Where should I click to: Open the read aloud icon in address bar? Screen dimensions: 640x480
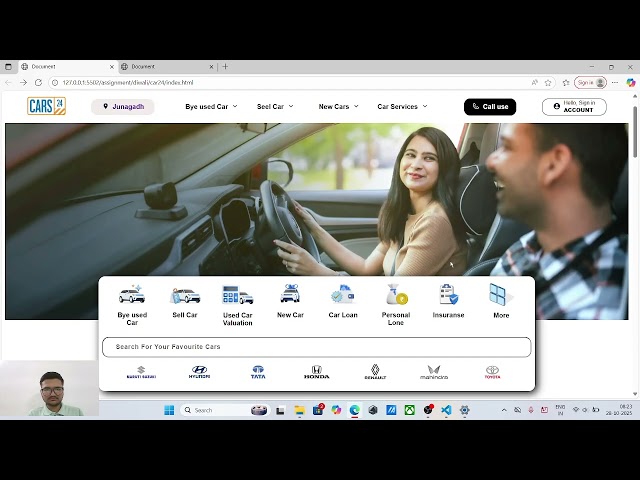(534, 83)
